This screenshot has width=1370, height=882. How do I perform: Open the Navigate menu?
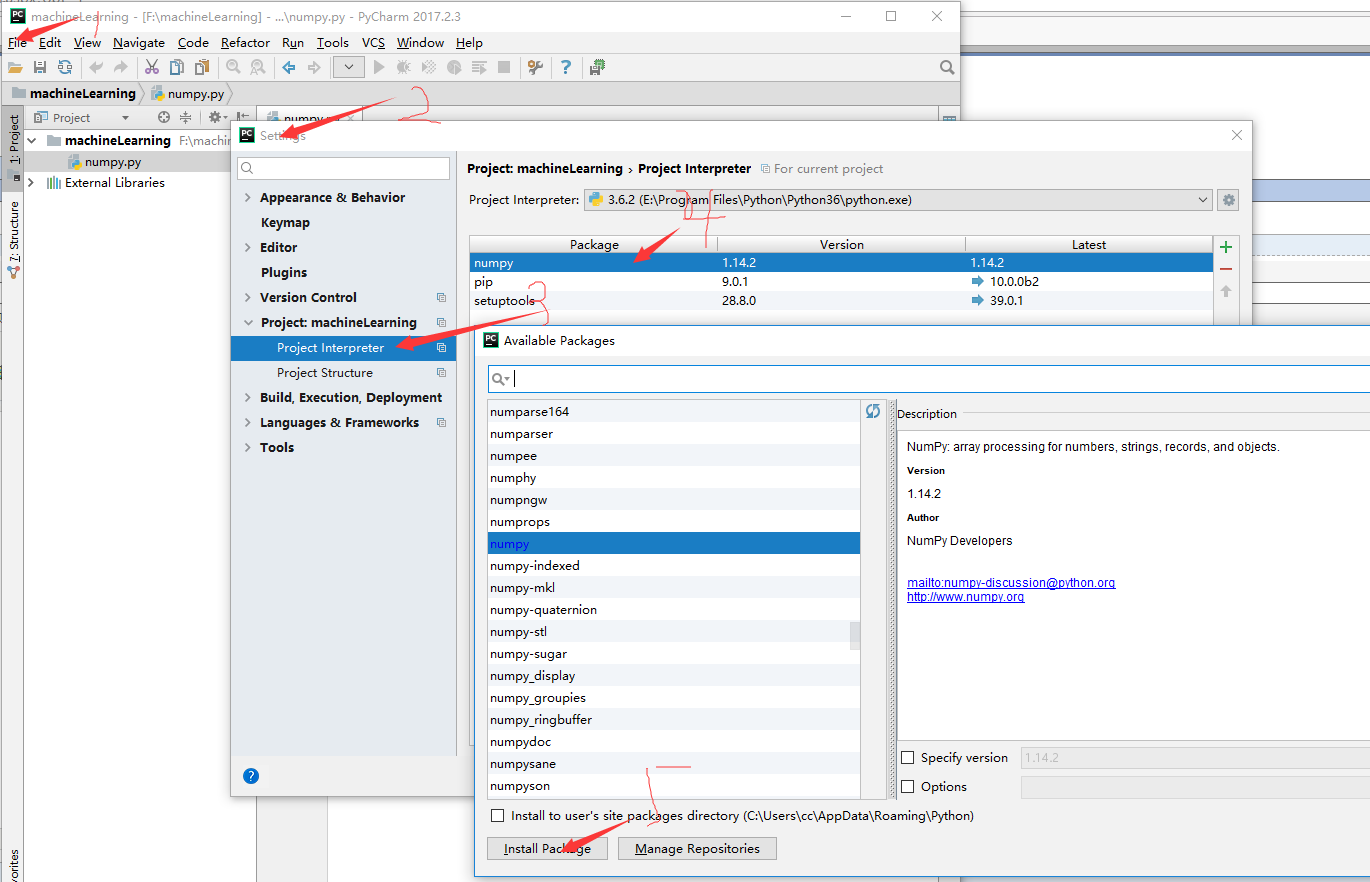pos(139,43)
